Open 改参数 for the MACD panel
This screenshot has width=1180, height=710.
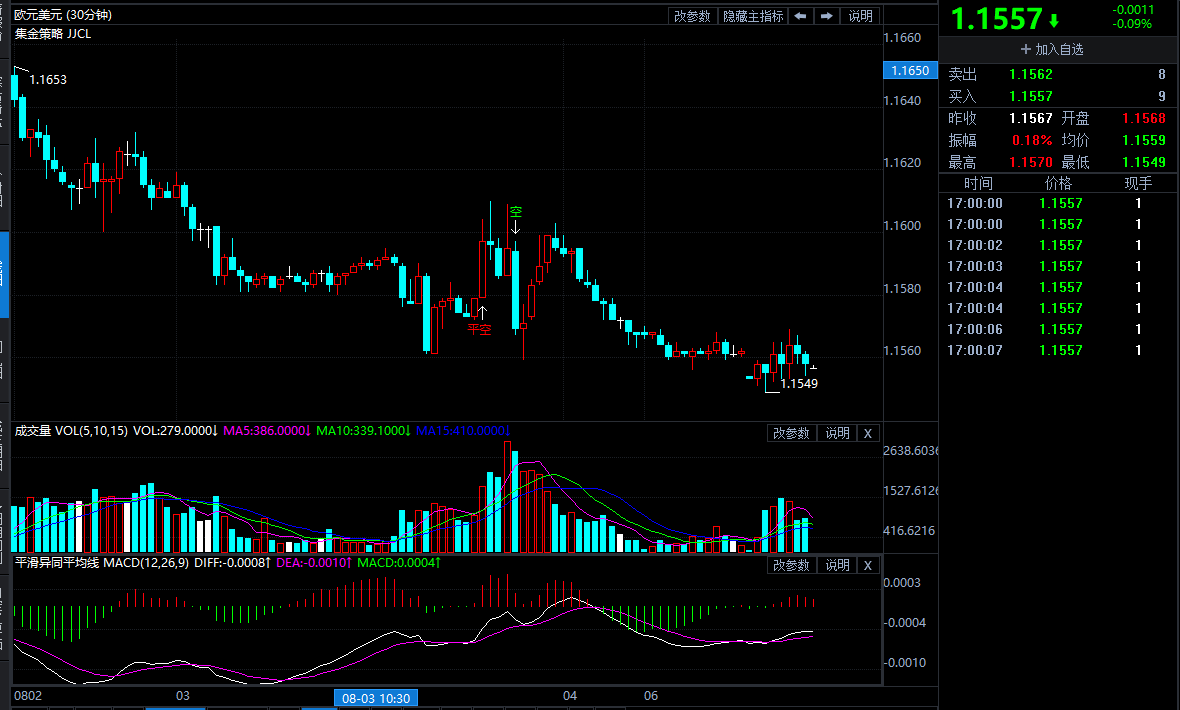coord(791,565)
